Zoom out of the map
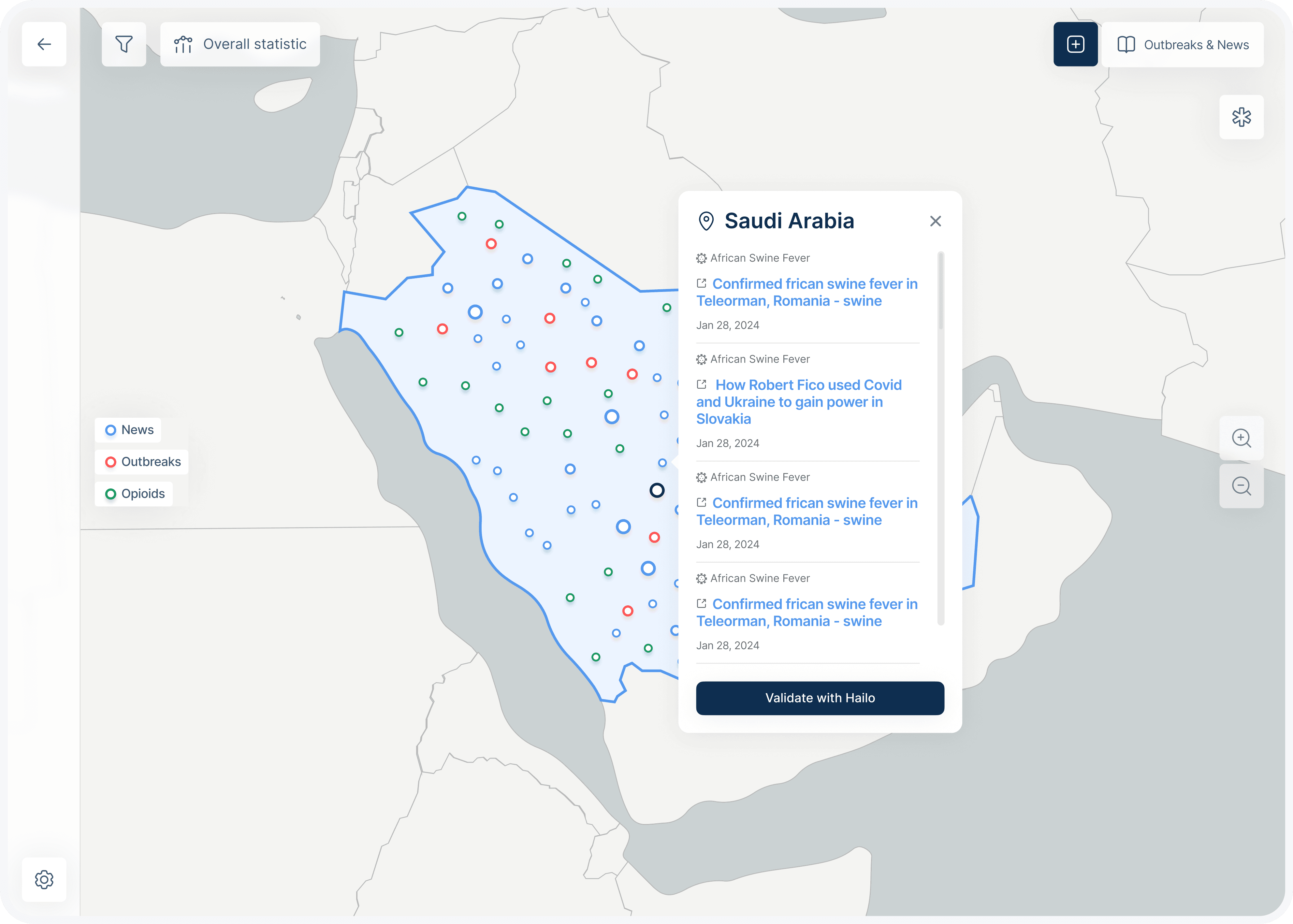1293x924 pixels. point(1241,486)
